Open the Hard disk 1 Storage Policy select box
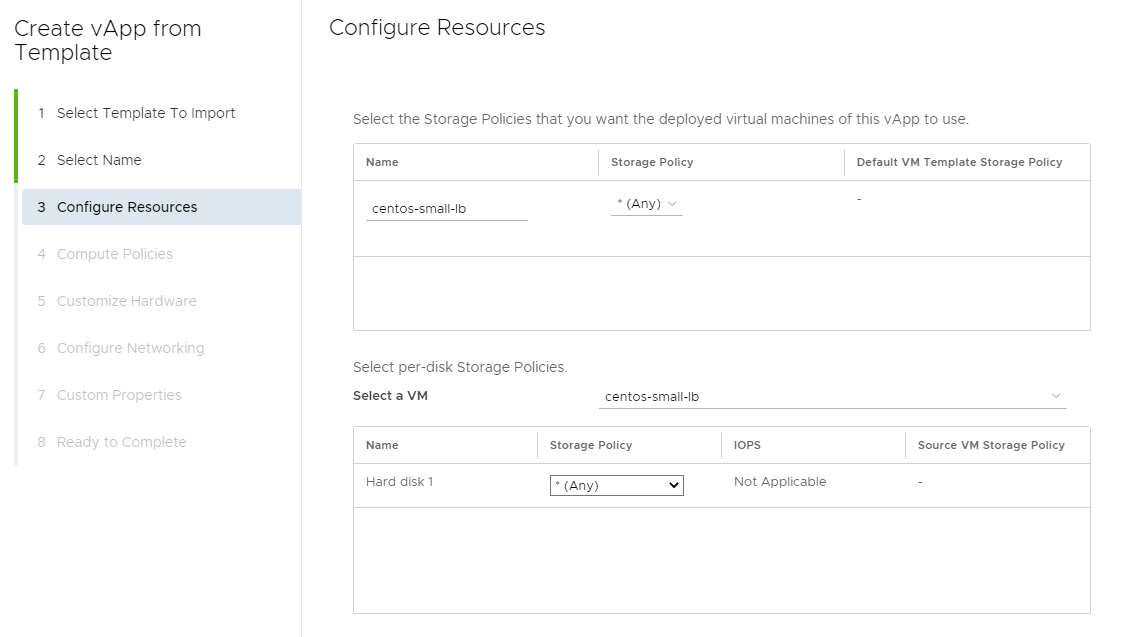Screen dimensions: 1131x637 tap(616, 486)
